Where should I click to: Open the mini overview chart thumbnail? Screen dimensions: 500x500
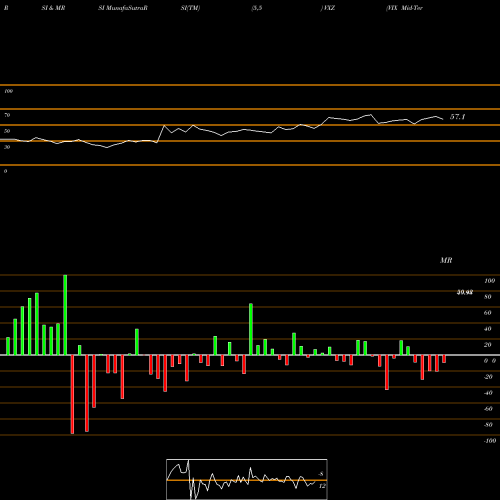pyautogui.click(x=247, y=479)
